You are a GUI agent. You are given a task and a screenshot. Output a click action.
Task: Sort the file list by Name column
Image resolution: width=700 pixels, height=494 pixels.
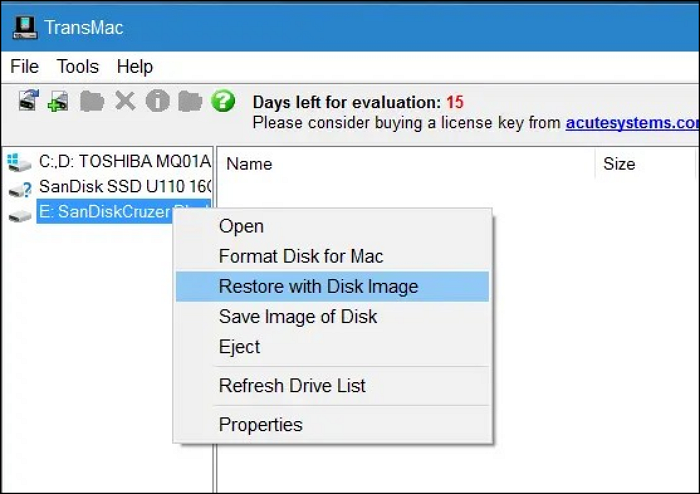[249, 164]
